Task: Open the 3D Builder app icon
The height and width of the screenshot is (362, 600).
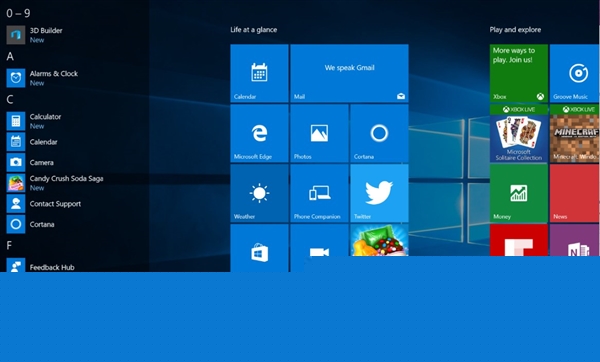Action: (16, 35)
